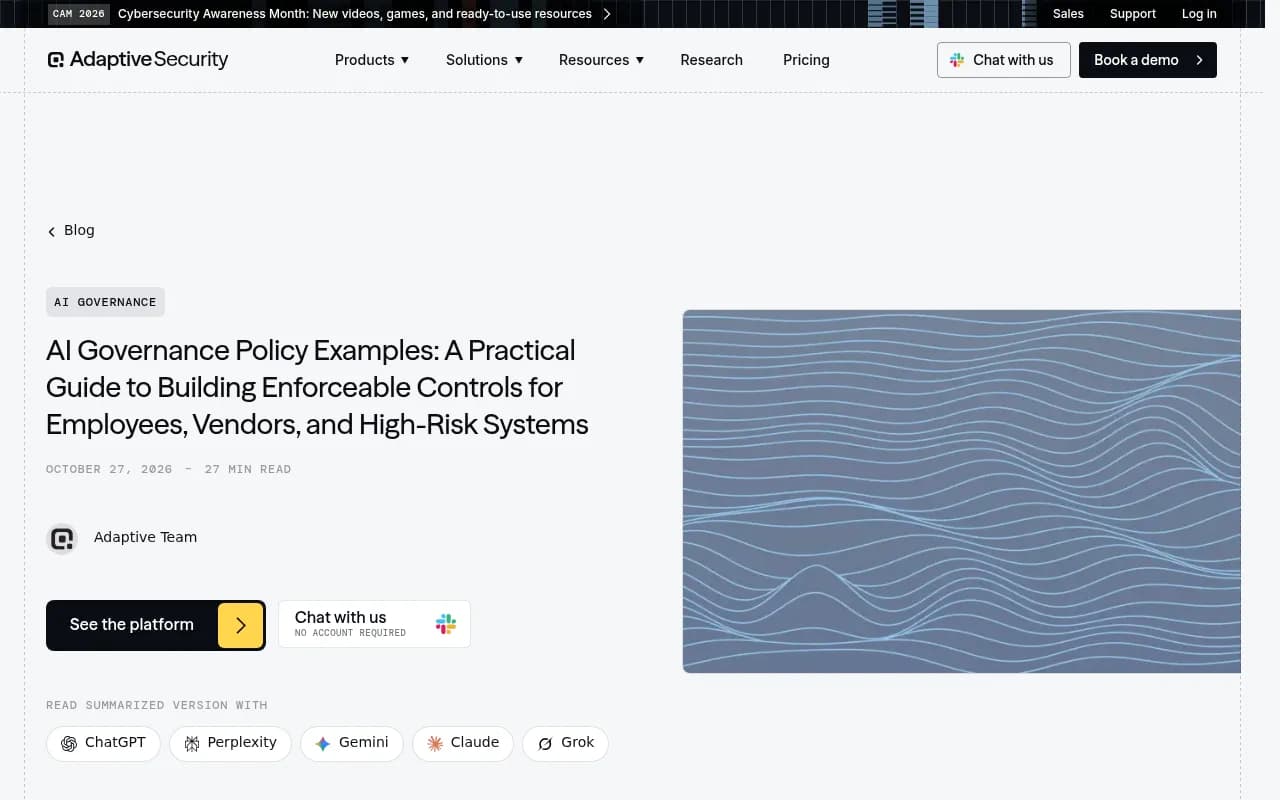Screen dimensions: 1280x800
Task: Open the Sales link in top bar
Action: point(1068,14)
